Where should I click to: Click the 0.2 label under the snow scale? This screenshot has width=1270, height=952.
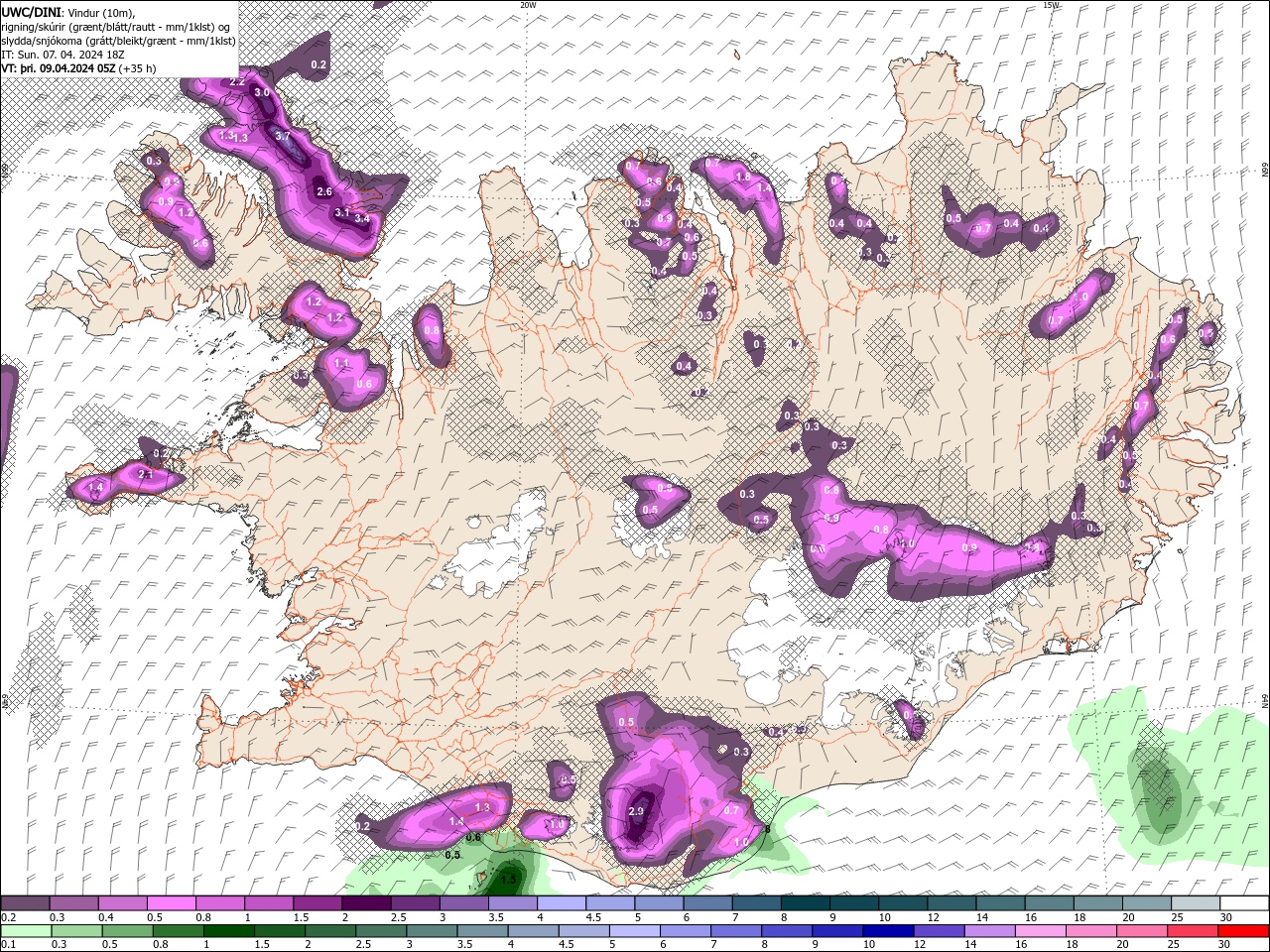click(x=9, y=917)
